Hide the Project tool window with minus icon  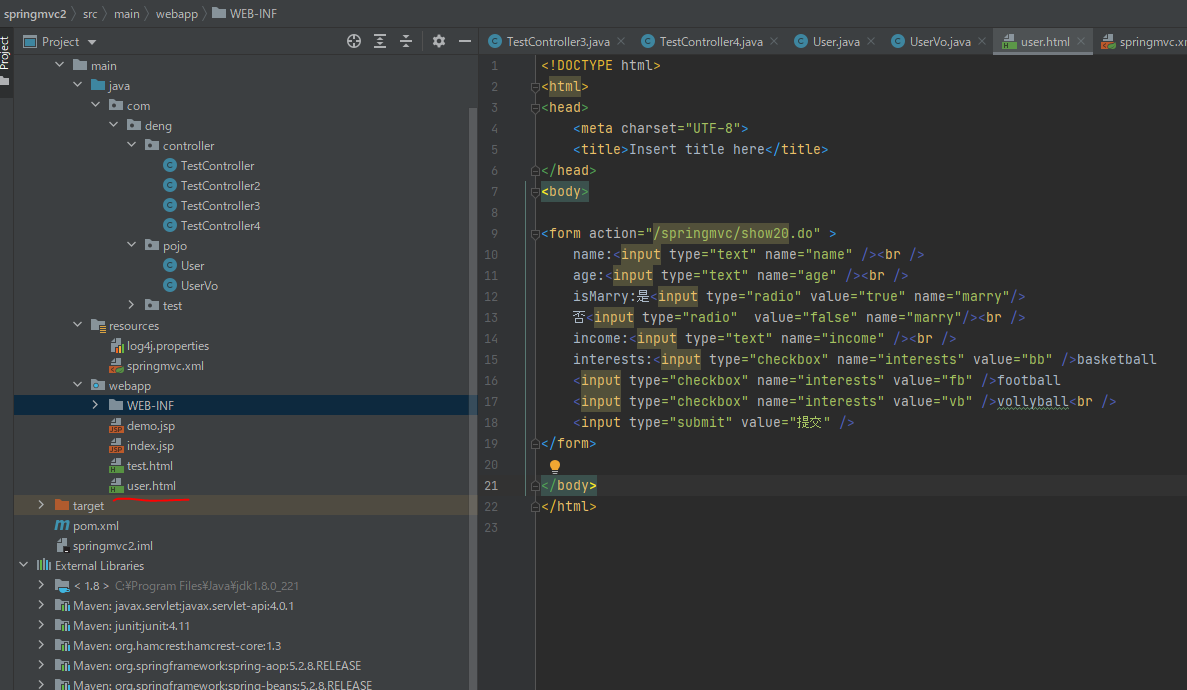click(x=465, y=41)
